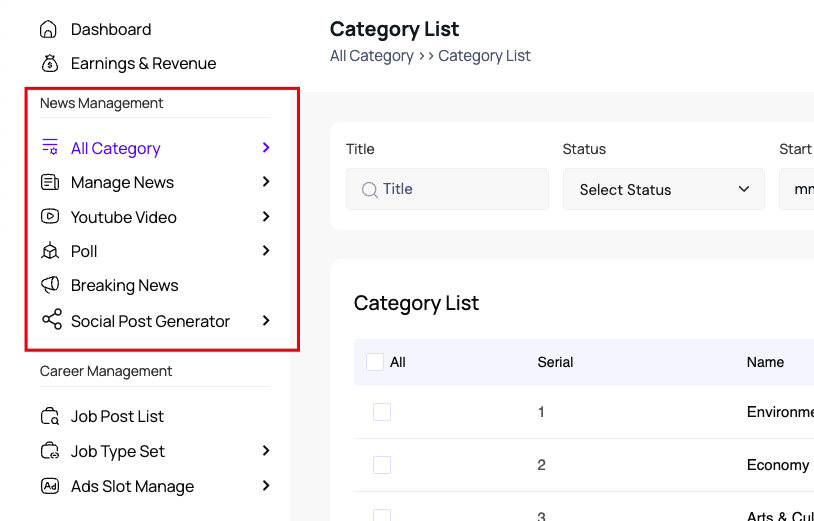Click the Manage News newspaper icon
Image resolution: width=814 pixels, height=521 pixels.
point(50,182)
